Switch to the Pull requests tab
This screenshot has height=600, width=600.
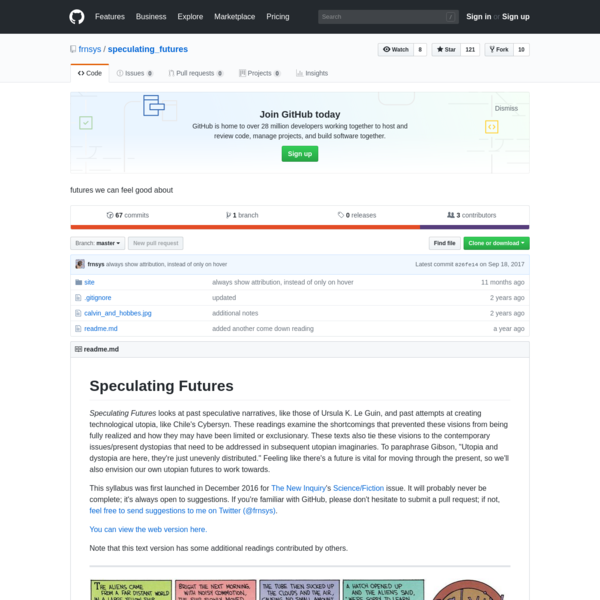[196, 73]
